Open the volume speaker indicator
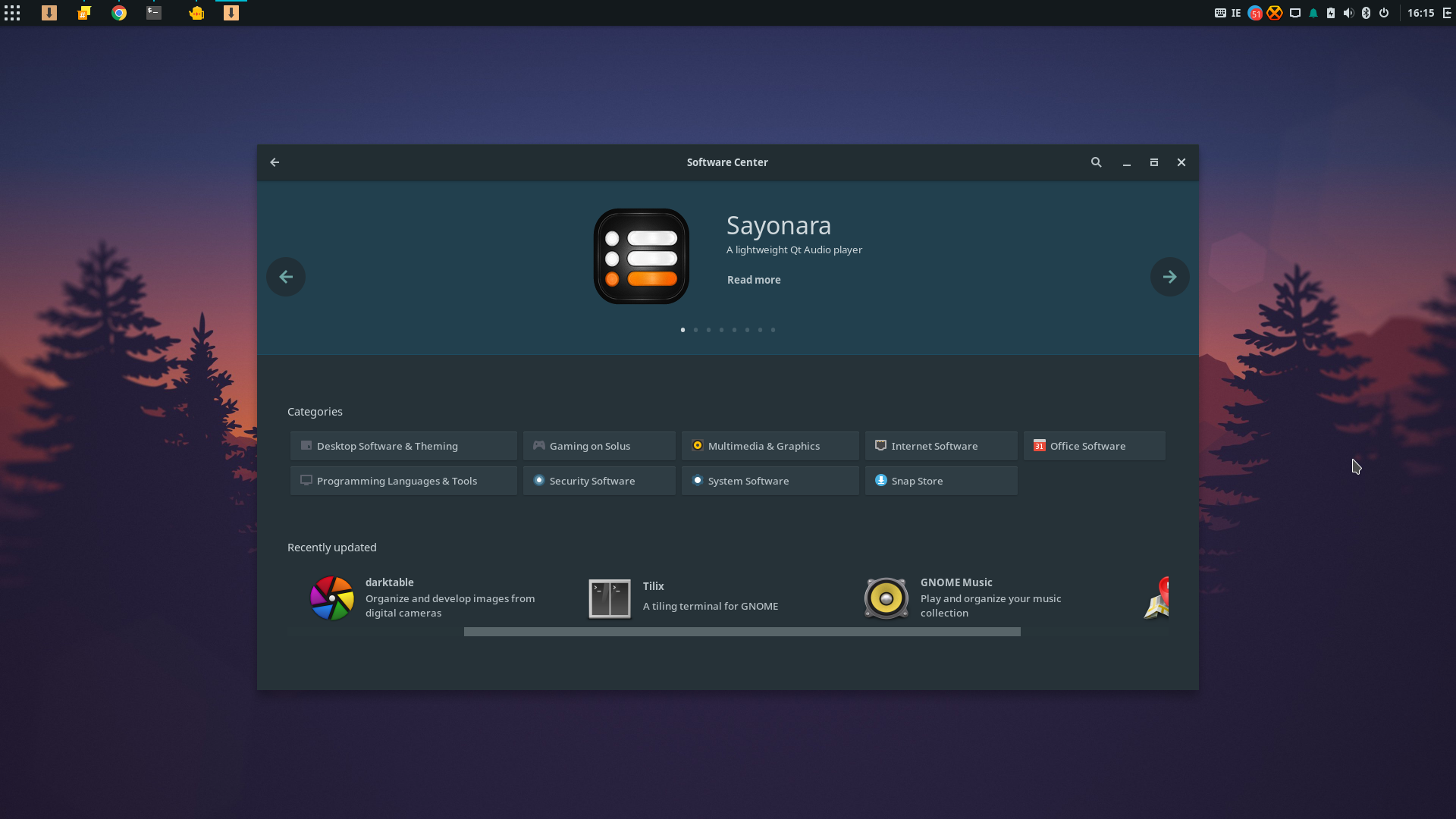The width and height of the screenshot is (1456, 819). (1348, 13)
